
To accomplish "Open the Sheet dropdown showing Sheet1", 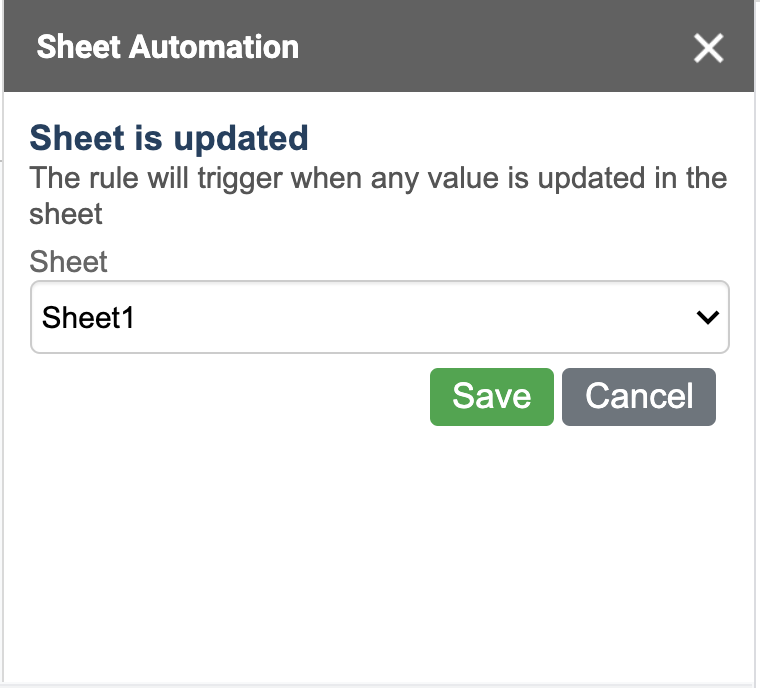I will 380,317.
